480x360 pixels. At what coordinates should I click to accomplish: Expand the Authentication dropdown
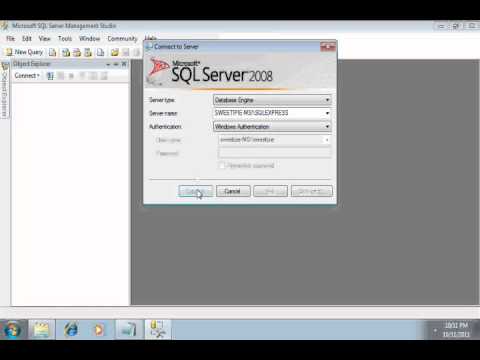[327, 127]
